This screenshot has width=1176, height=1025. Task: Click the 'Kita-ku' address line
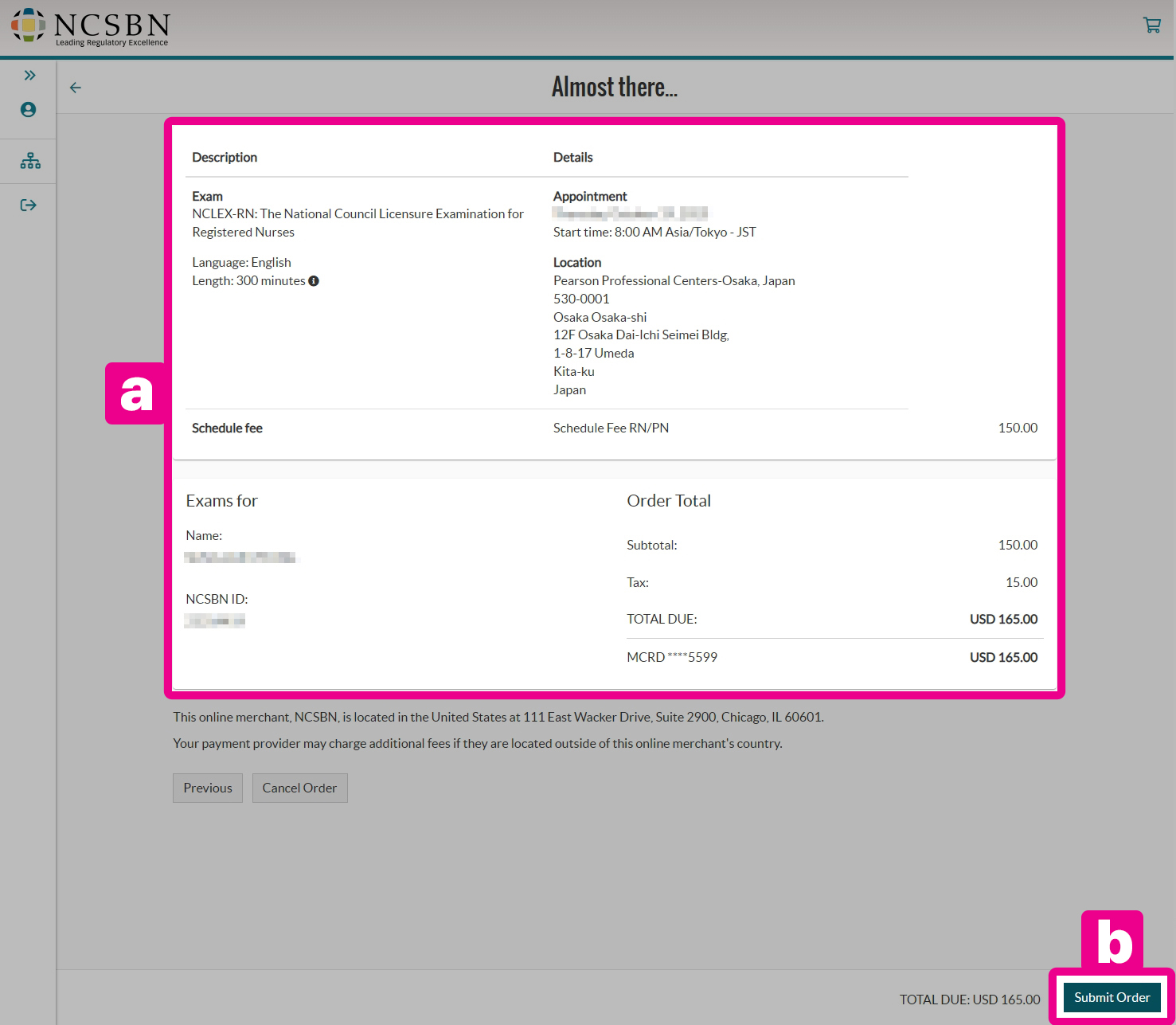[x=574, y=372]
